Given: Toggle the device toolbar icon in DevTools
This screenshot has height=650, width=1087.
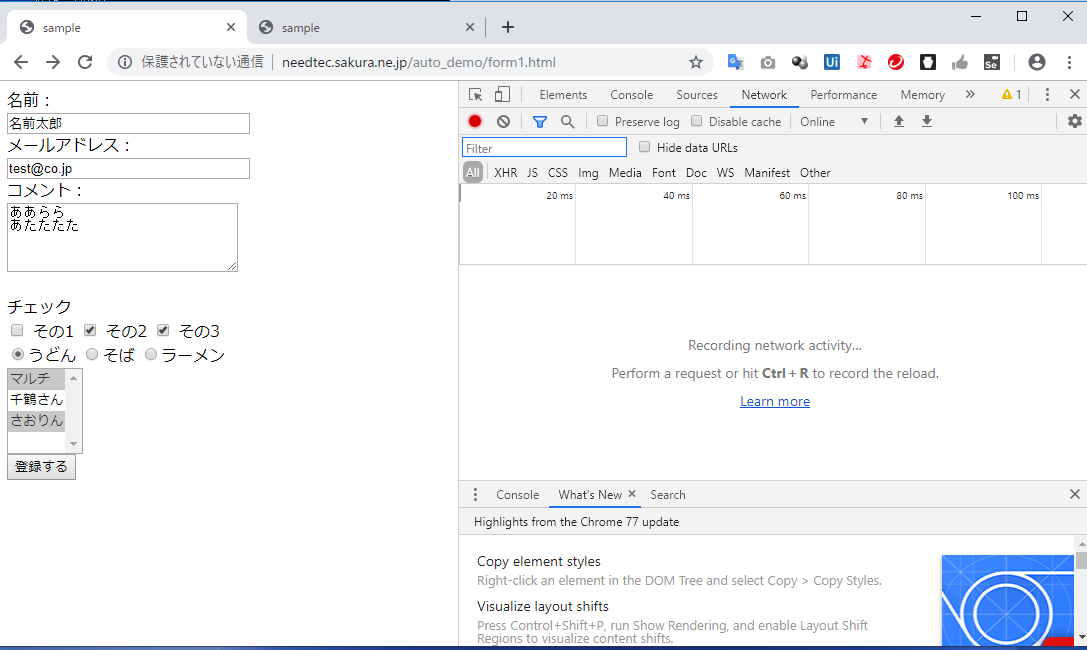Looking at the screenshot, I should click(x=503, y=95).
